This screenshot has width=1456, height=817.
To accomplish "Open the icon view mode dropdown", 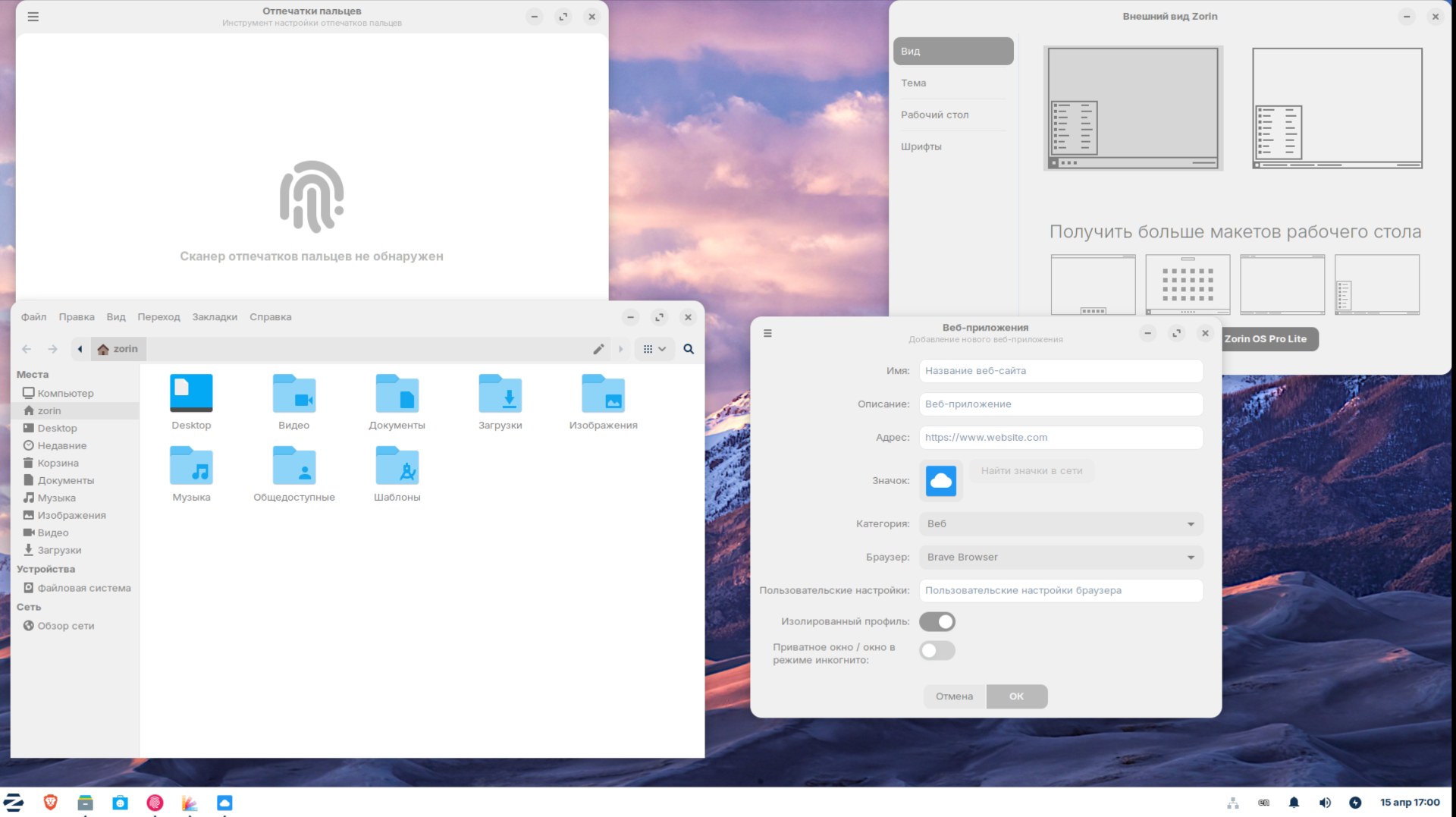I will [654, 349].
